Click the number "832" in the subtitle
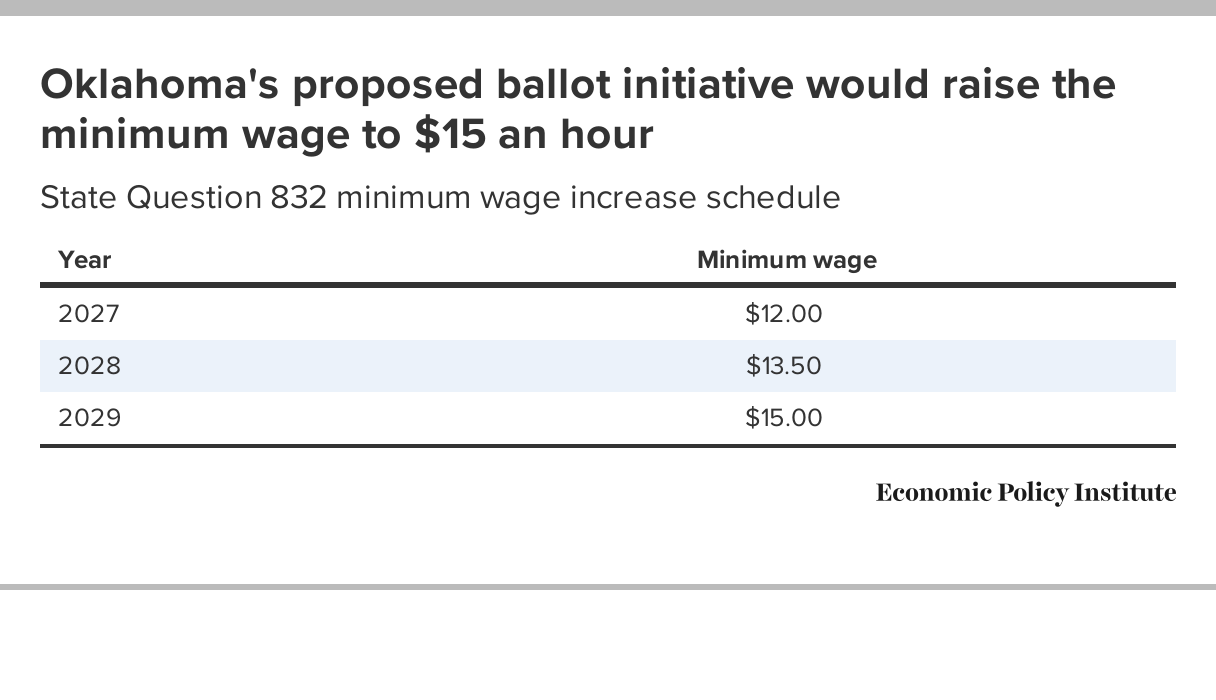Viewport: 1216px width, 700px height. (x=298, y=198)
